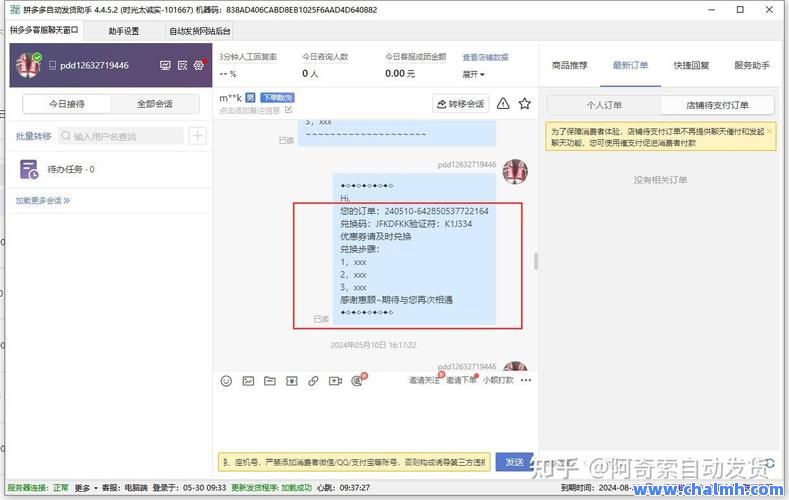Click 邀请关注 quick action
The image size is (789, 500).
pyautogui.click(x=424, y=380)
